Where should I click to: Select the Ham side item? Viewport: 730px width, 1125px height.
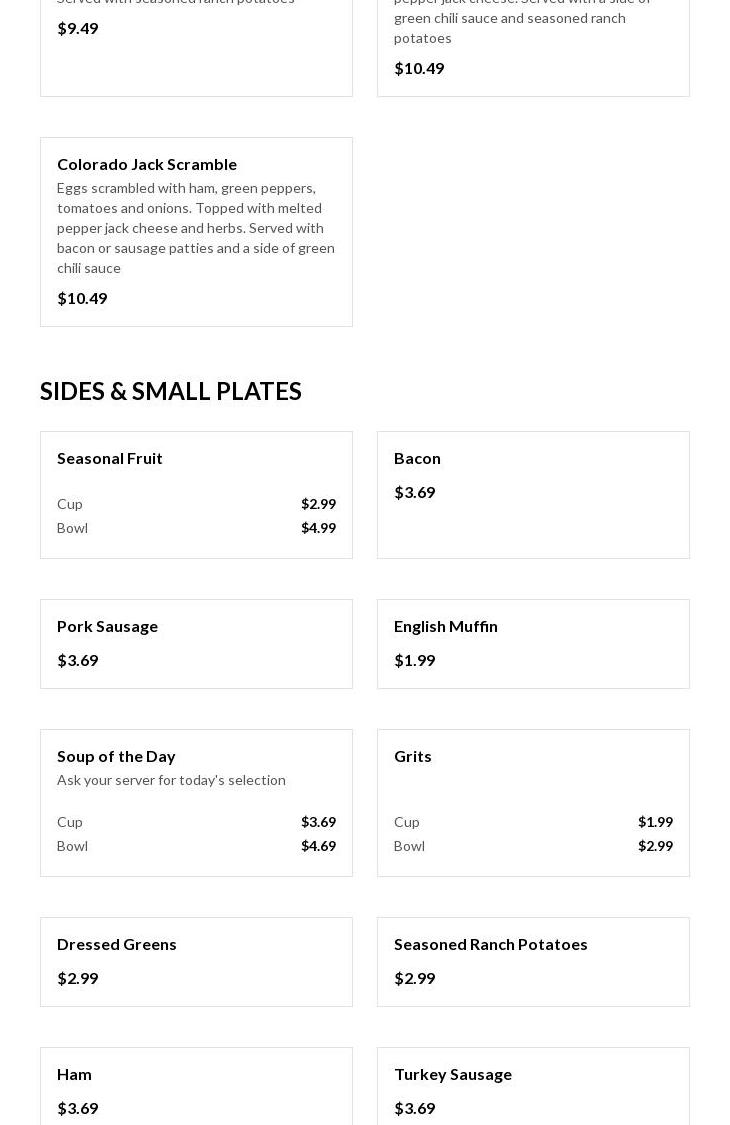pos(74,1074)
